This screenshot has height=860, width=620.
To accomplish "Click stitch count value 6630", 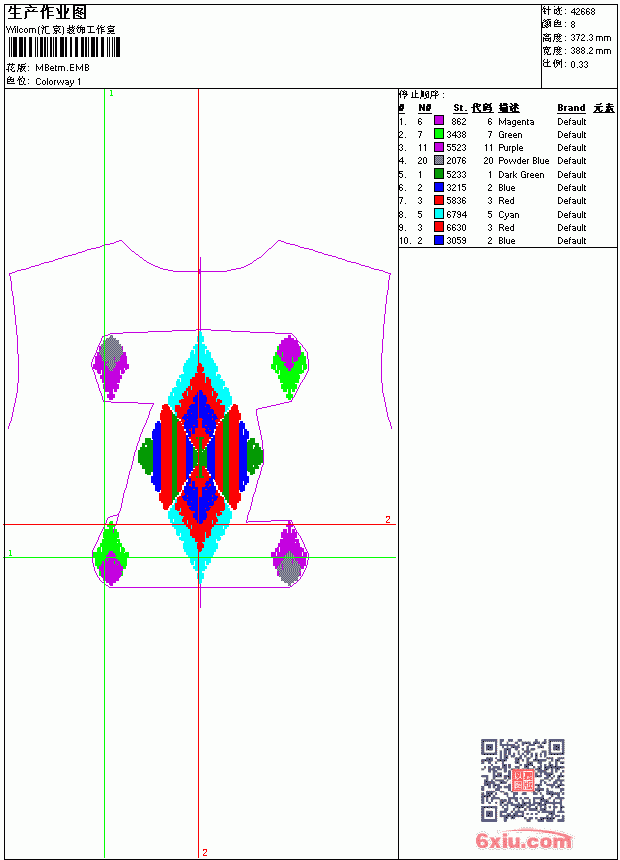I will pos(456,228).
